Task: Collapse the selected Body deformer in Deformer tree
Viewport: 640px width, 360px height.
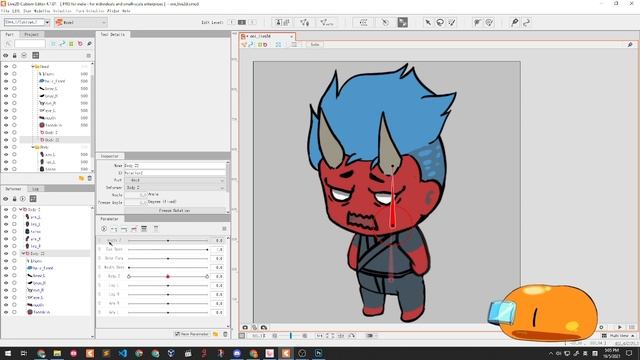Action: click(23, 253)
